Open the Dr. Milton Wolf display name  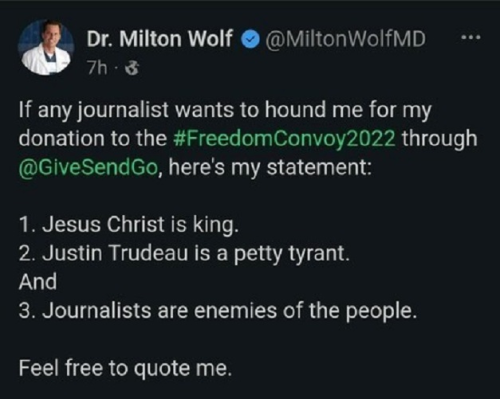pyautogui.click(x=159, y=39)
